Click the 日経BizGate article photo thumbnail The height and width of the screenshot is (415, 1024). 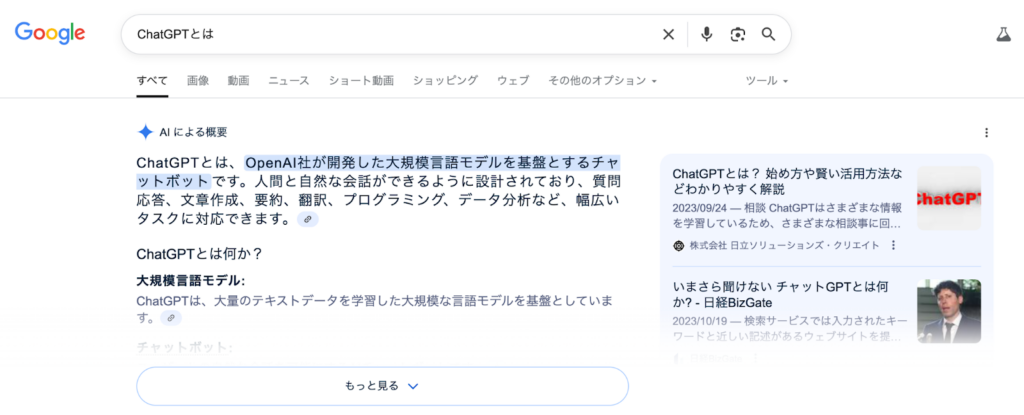949,311
